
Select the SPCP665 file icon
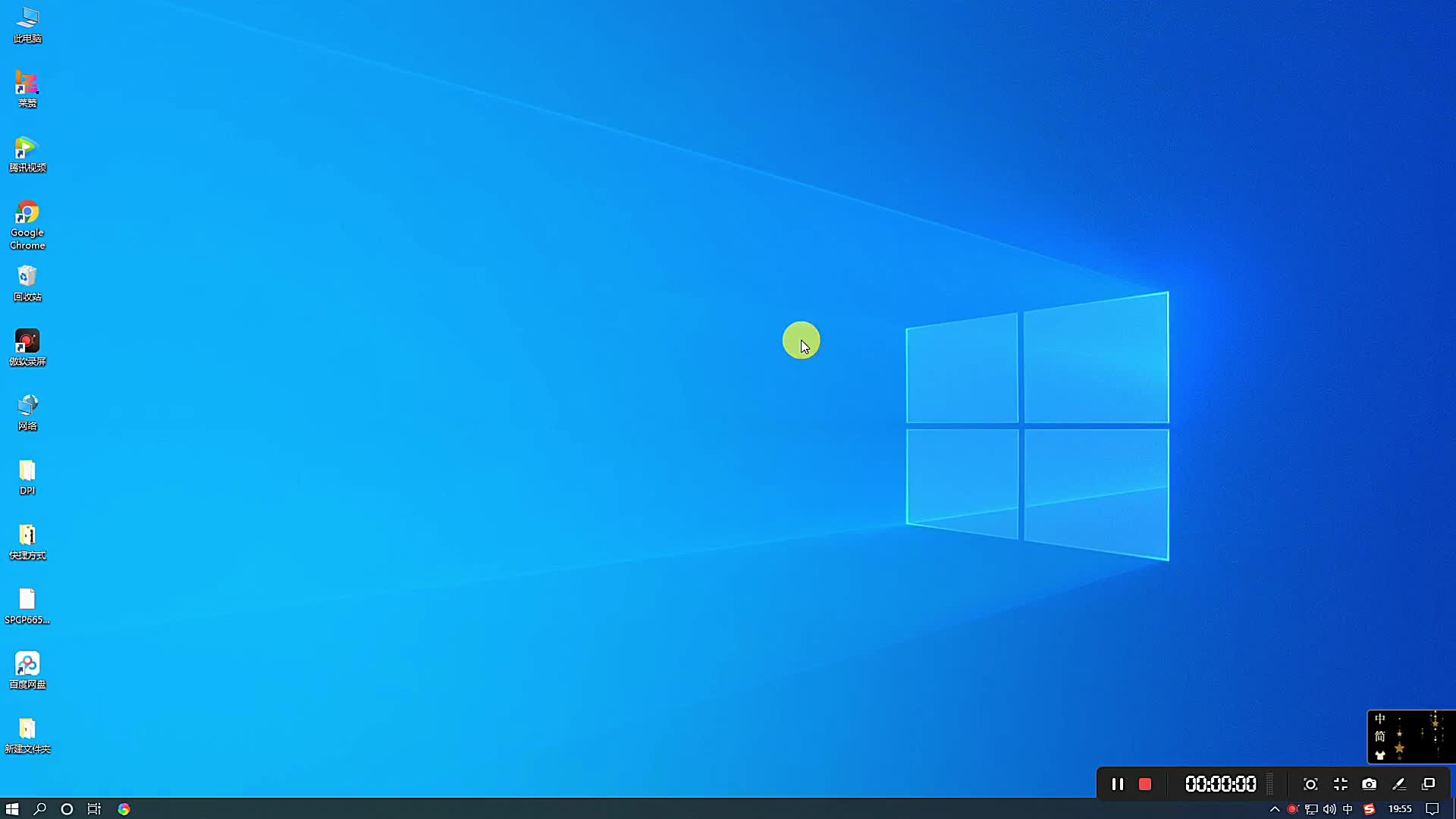[27, 606]
